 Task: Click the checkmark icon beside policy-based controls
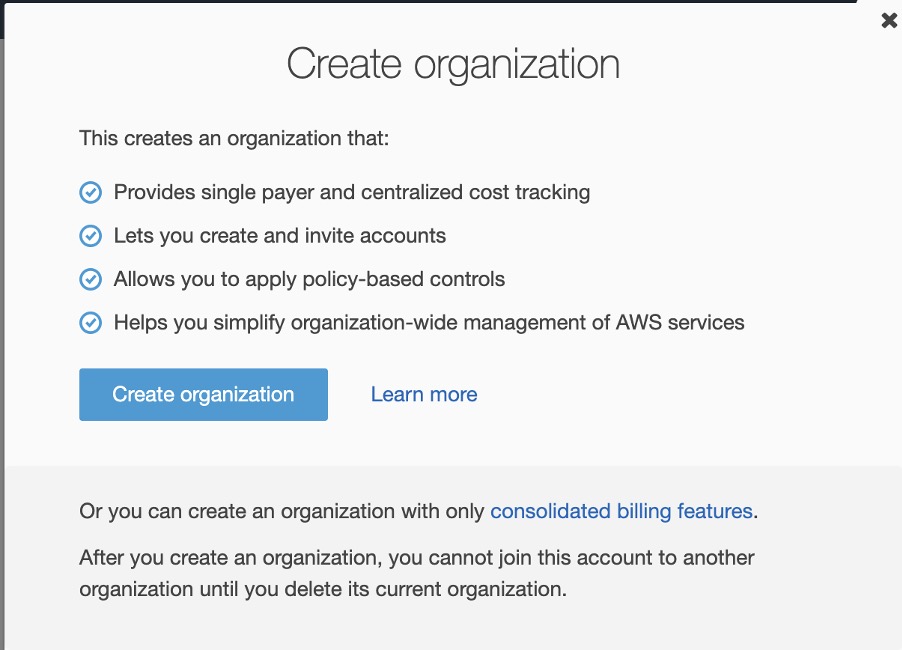pyautogui.click(x=90, y=279)
